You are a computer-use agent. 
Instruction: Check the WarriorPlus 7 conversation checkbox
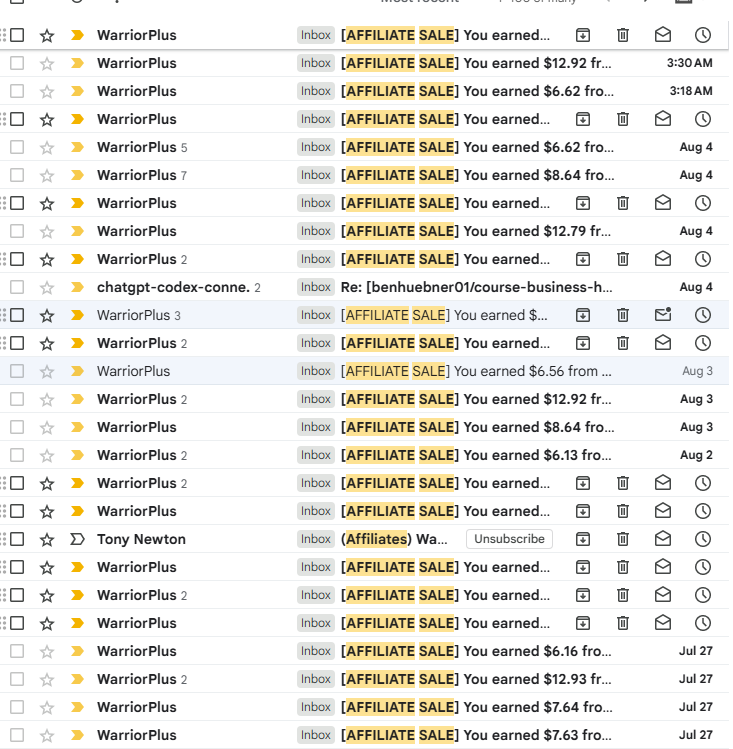17,175
